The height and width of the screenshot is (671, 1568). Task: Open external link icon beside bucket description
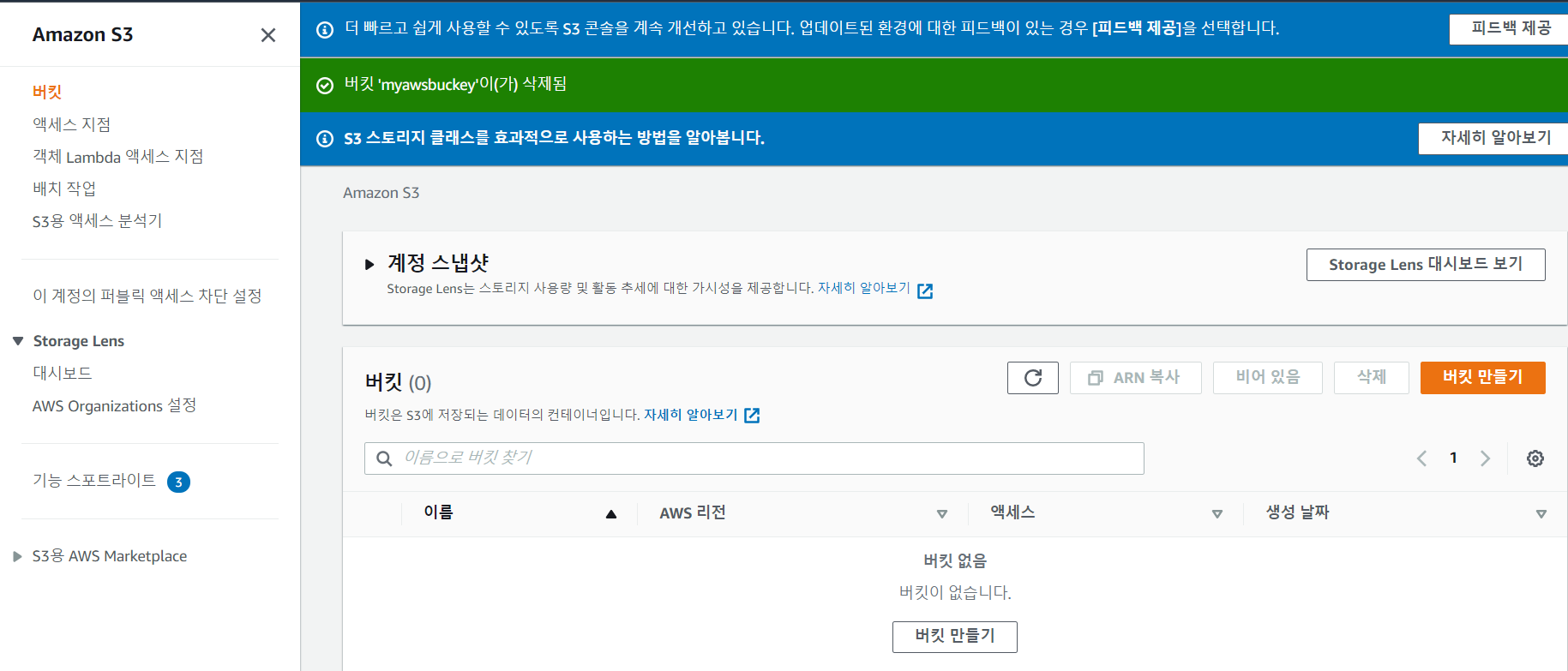(752, 416)
